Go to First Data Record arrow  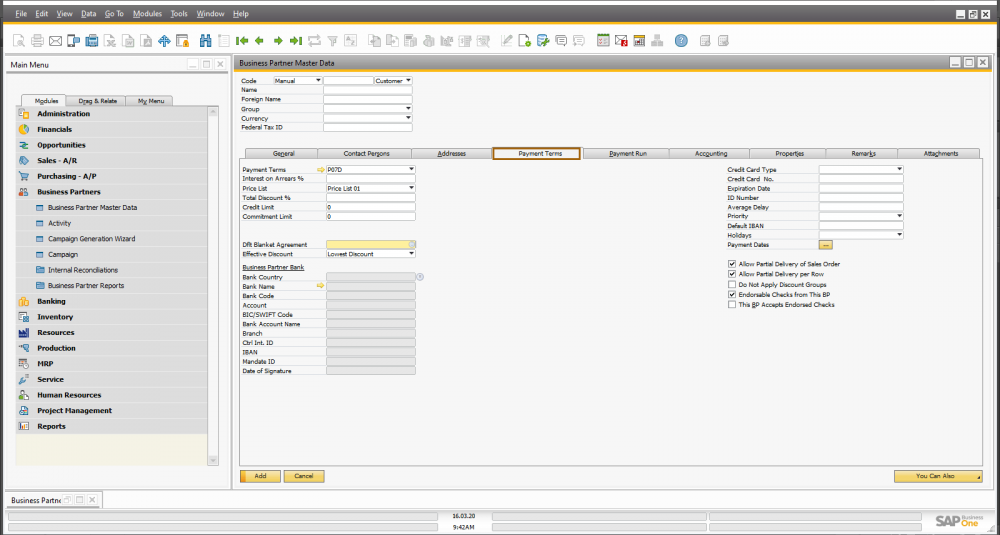[241, 41]
